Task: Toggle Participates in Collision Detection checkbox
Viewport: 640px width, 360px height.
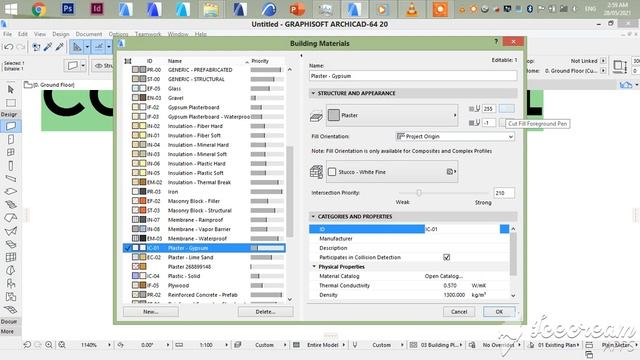Action: (x=447, y=257)
